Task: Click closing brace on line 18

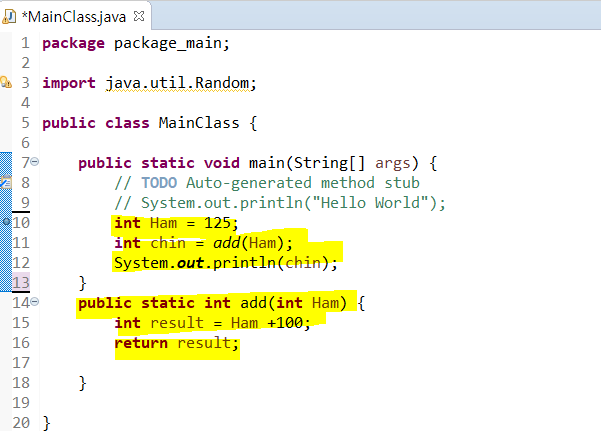Action: pyautogui.click(x=82, y=383)
